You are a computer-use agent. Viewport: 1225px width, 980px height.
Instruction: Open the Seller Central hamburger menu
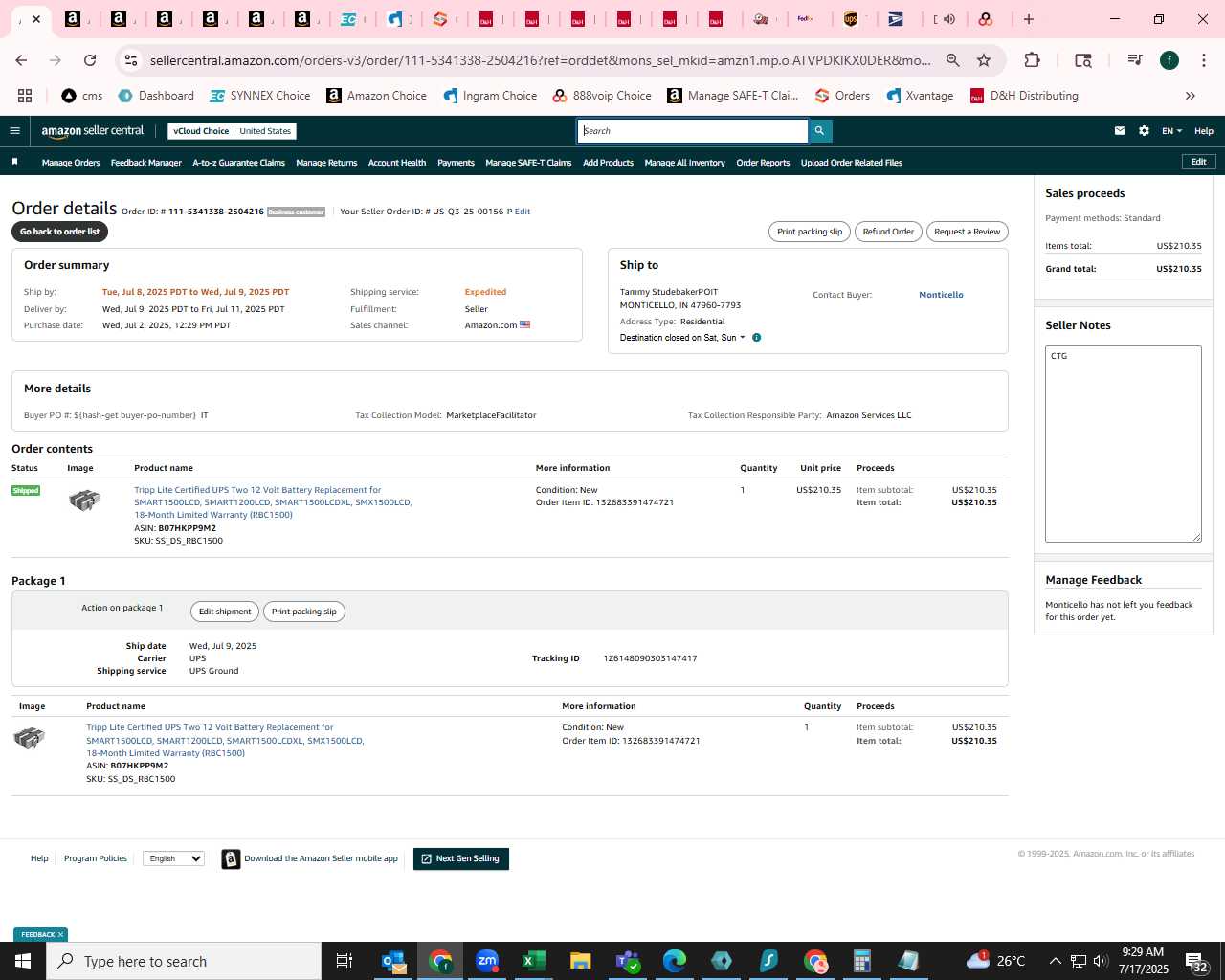pos(14,131)
